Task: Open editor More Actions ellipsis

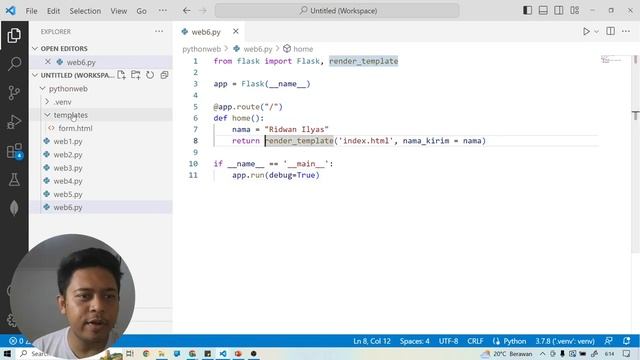Action: coord(626,31)
